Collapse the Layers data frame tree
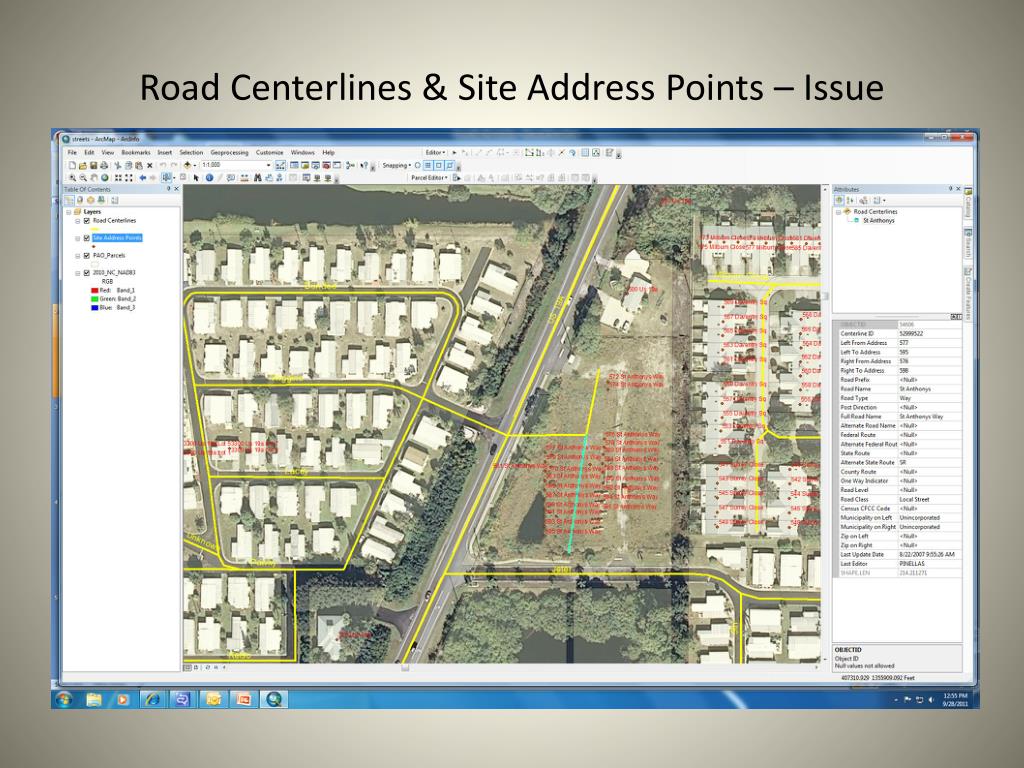The height and width of the screenshot is (768, 1024). (x=69, y=212)
